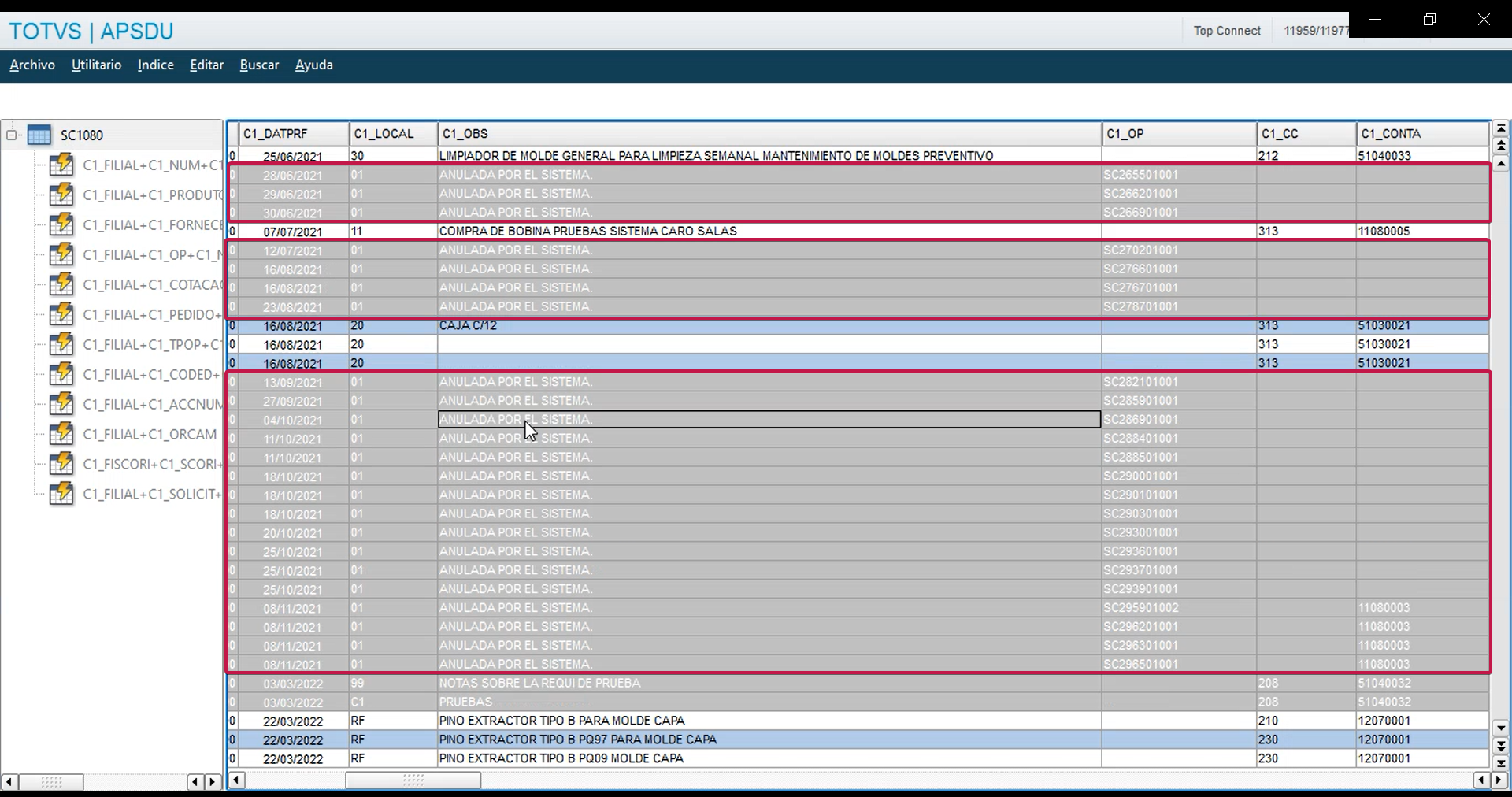Image resolution: width=1512 pixels, height=797 pixels.
Task: Collapse the SC1080 tree node
Action: [x=12, y=135]
